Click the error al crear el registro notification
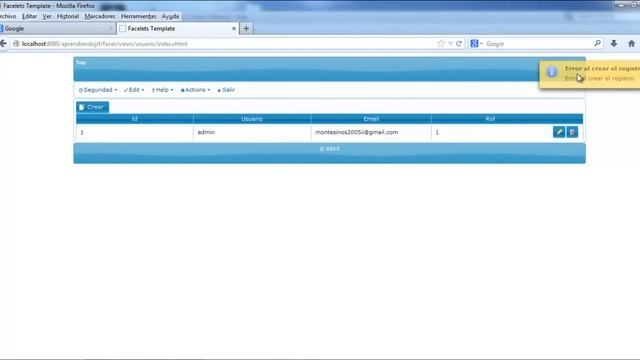Screen dimensions: 640x360 point(590,74)
